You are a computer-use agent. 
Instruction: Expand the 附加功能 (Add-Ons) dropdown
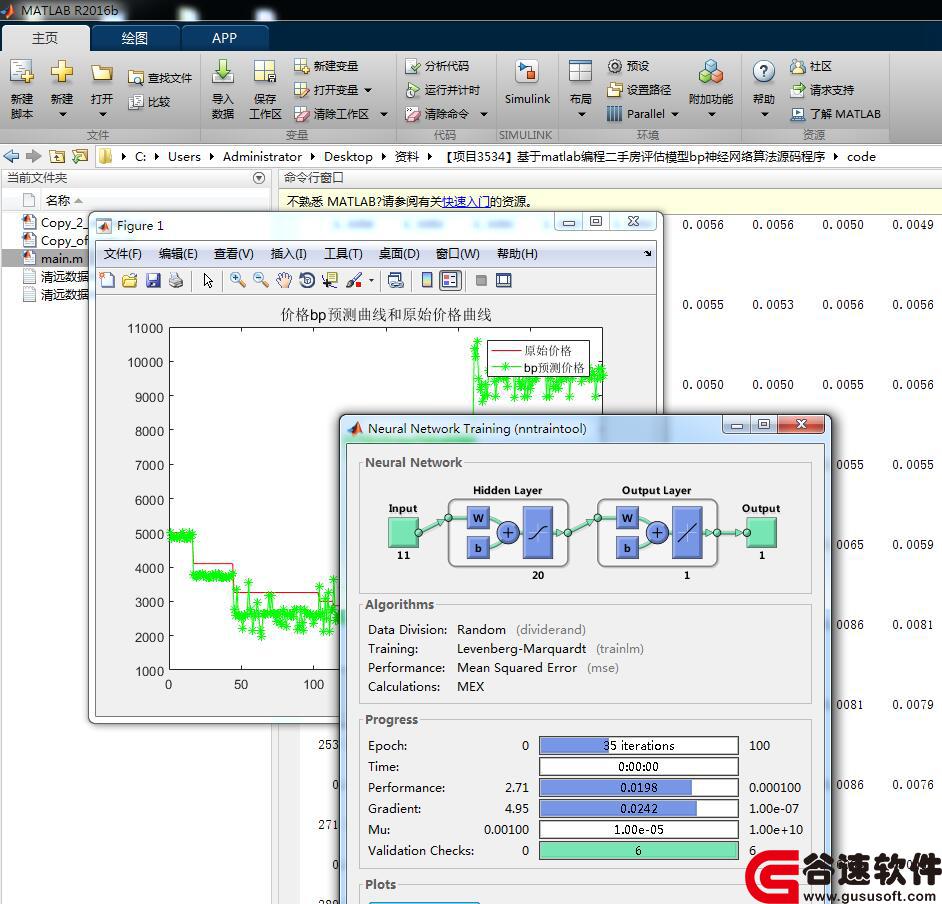(711, 115)
